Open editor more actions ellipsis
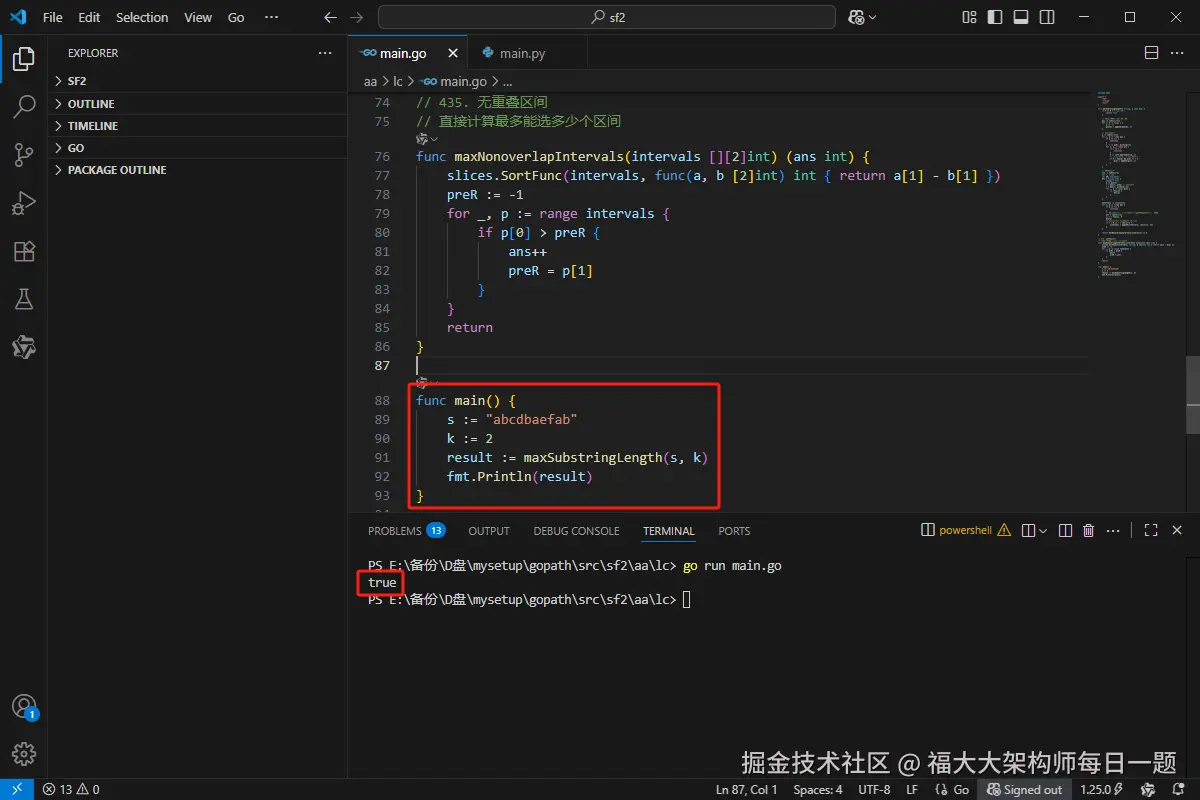Viewport: 1200px width, 800px height. pos(1178,53)
